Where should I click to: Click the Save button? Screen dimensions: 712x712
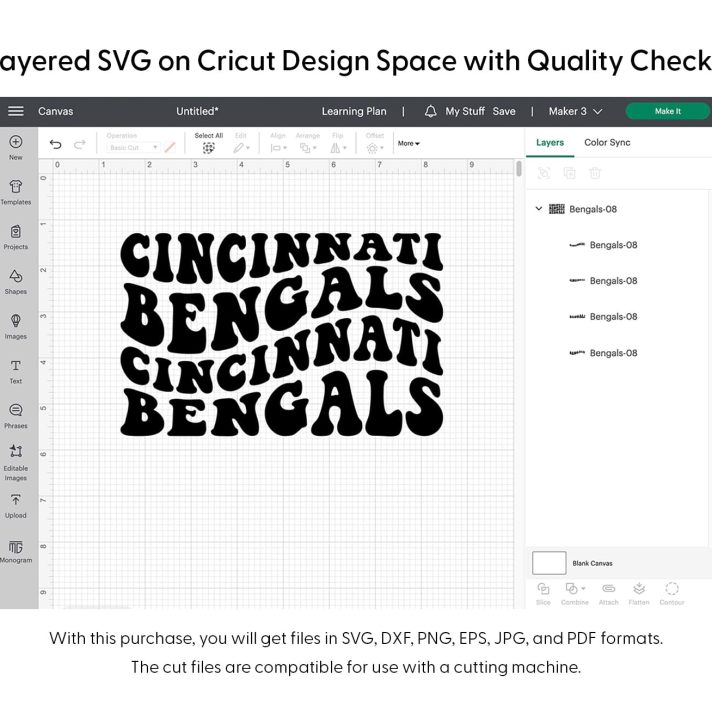tap(504, 111)
